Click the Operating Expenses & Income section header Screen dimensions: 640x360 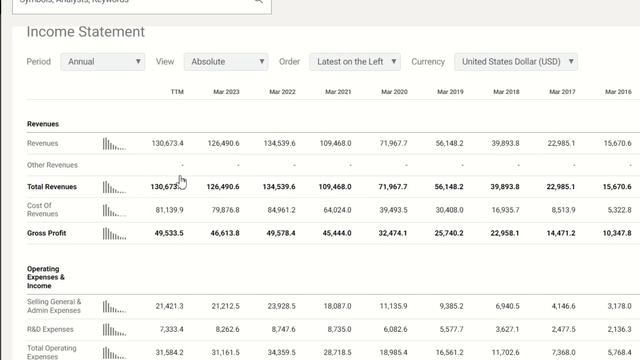point(46,277)
